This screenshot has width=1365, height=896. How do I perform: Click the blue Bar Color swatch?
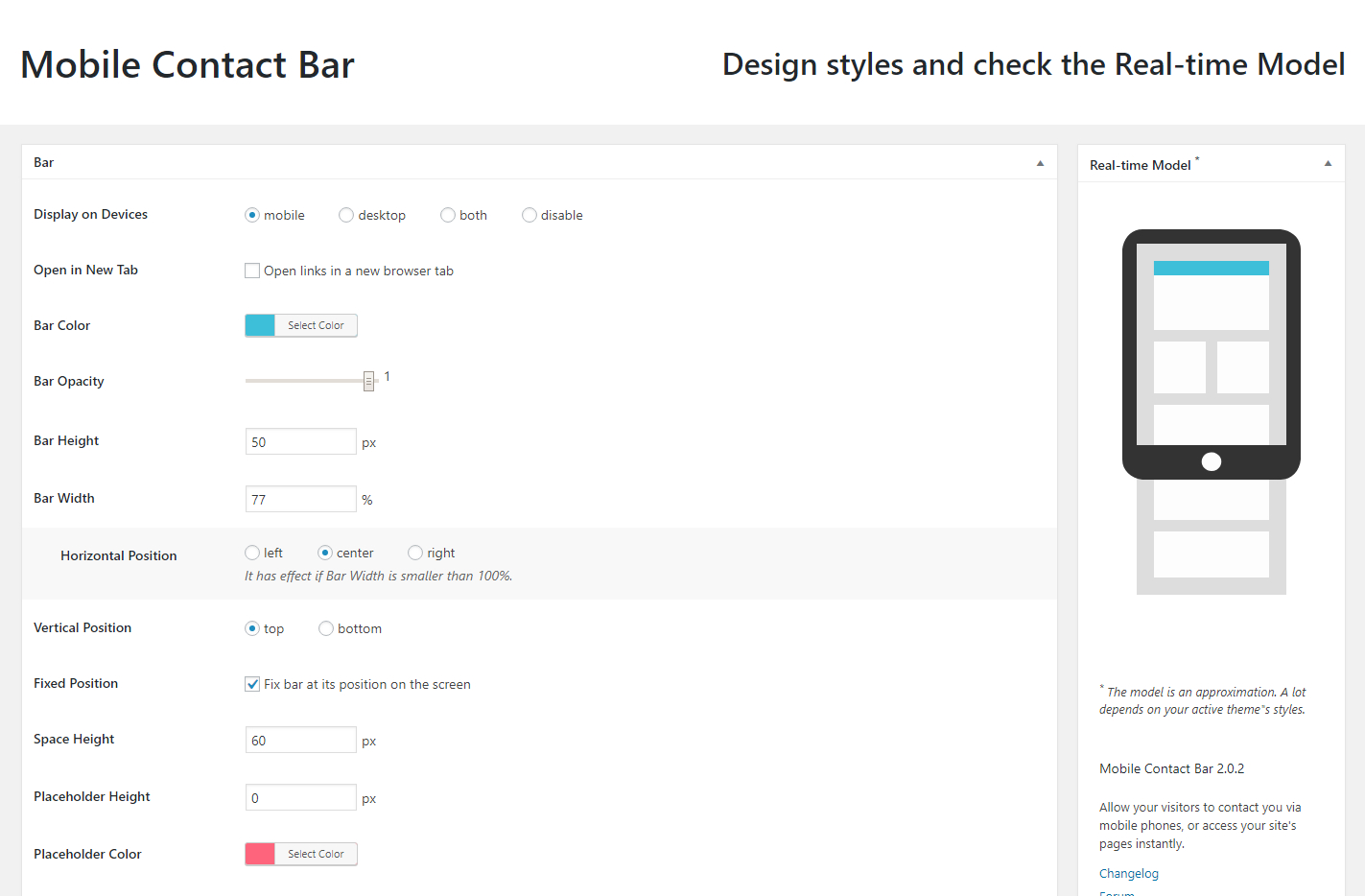coord(260,325)
